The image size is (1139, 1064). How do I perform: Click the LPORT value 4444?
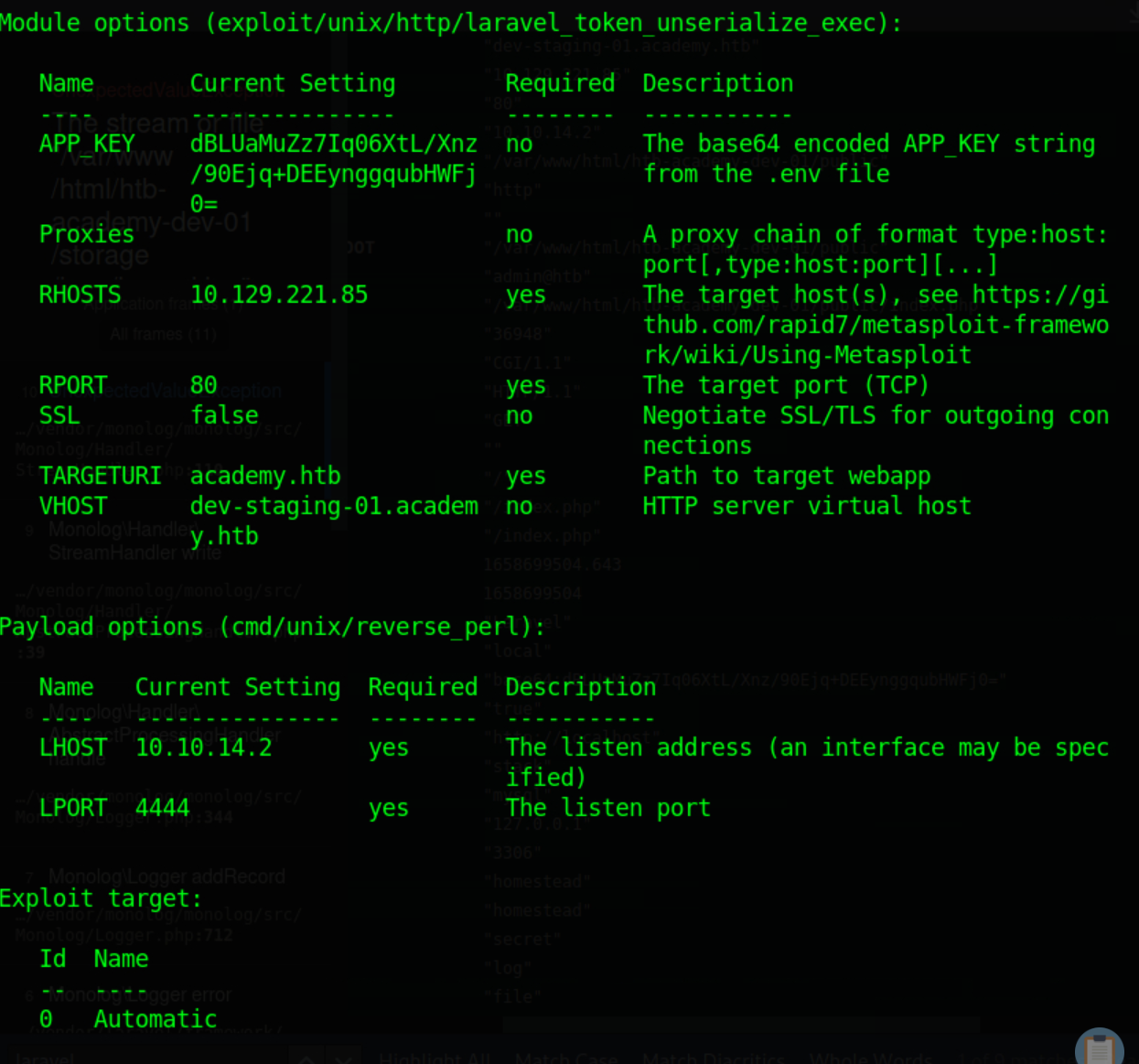(162, 808)
